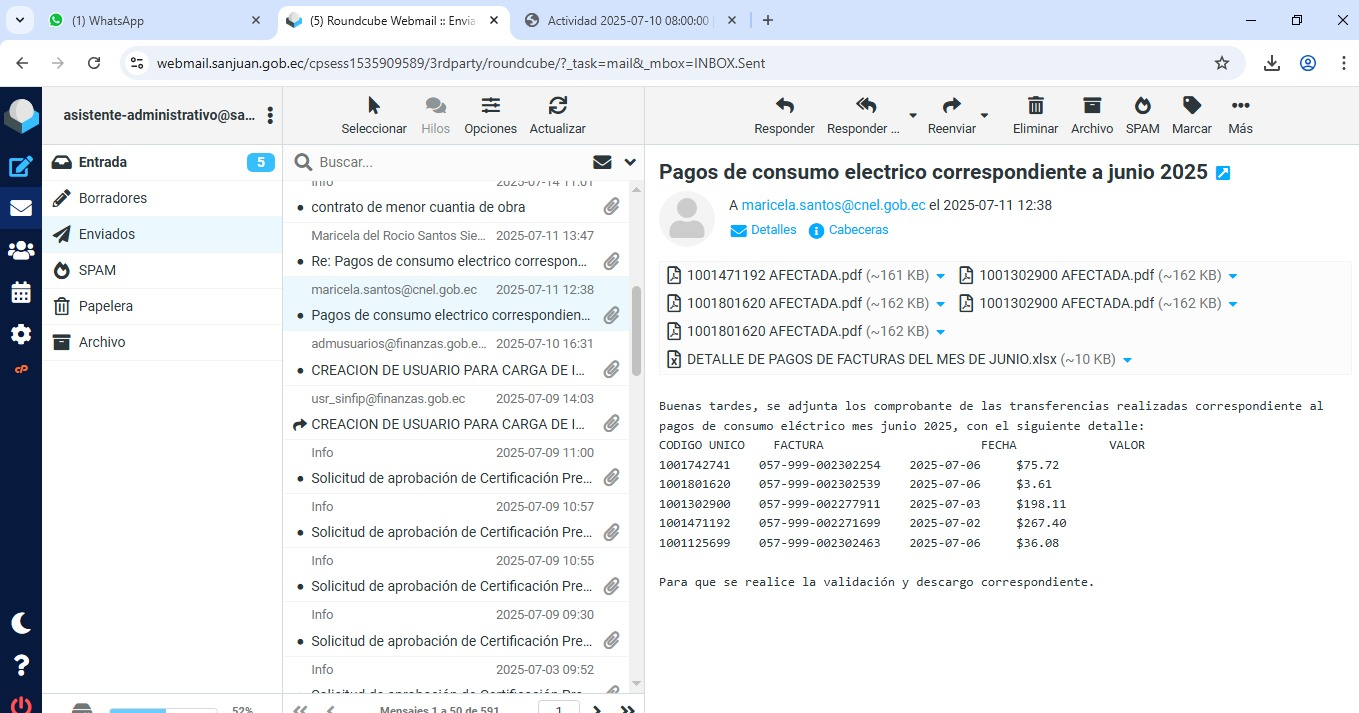Expand search options chevron
This screenshot has width=1359, height=713.
pyautogui.click(x=630, y=162)
